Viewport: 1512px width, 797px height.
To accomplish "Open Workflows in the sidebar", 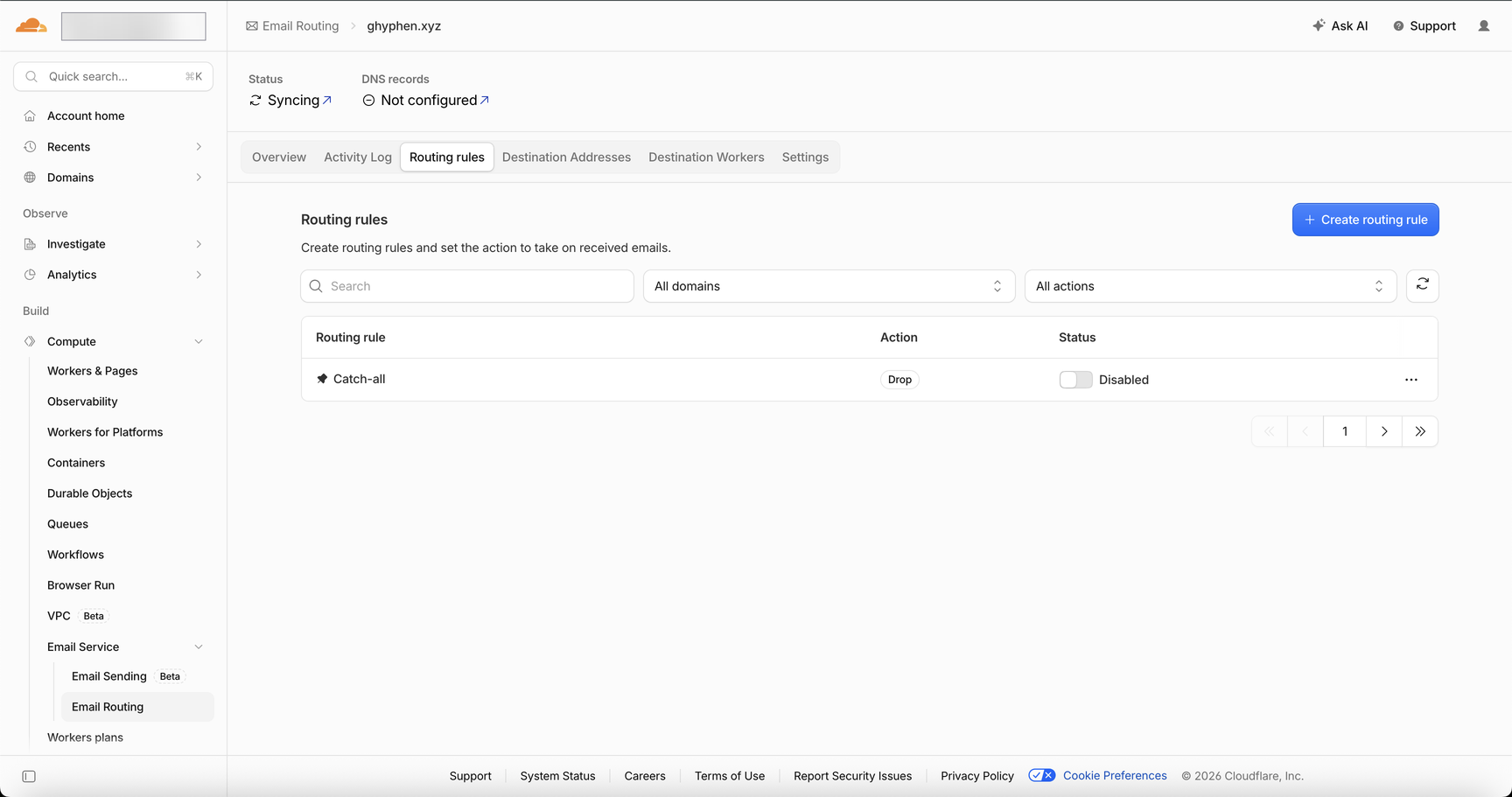I will coord(76,555).
